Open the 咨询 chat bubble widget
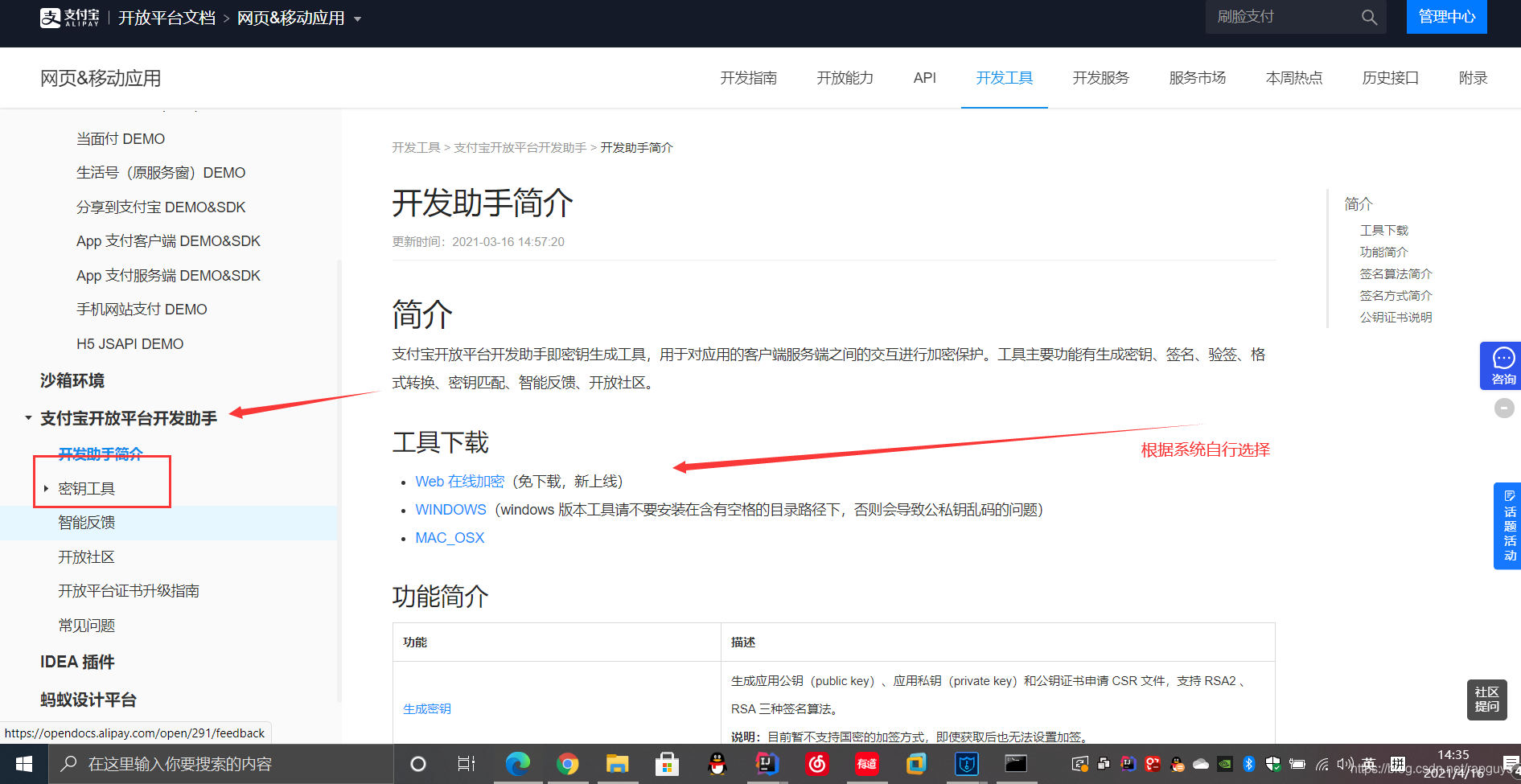The width and height of the screenshot is (1521, 784). [1503, 366]
